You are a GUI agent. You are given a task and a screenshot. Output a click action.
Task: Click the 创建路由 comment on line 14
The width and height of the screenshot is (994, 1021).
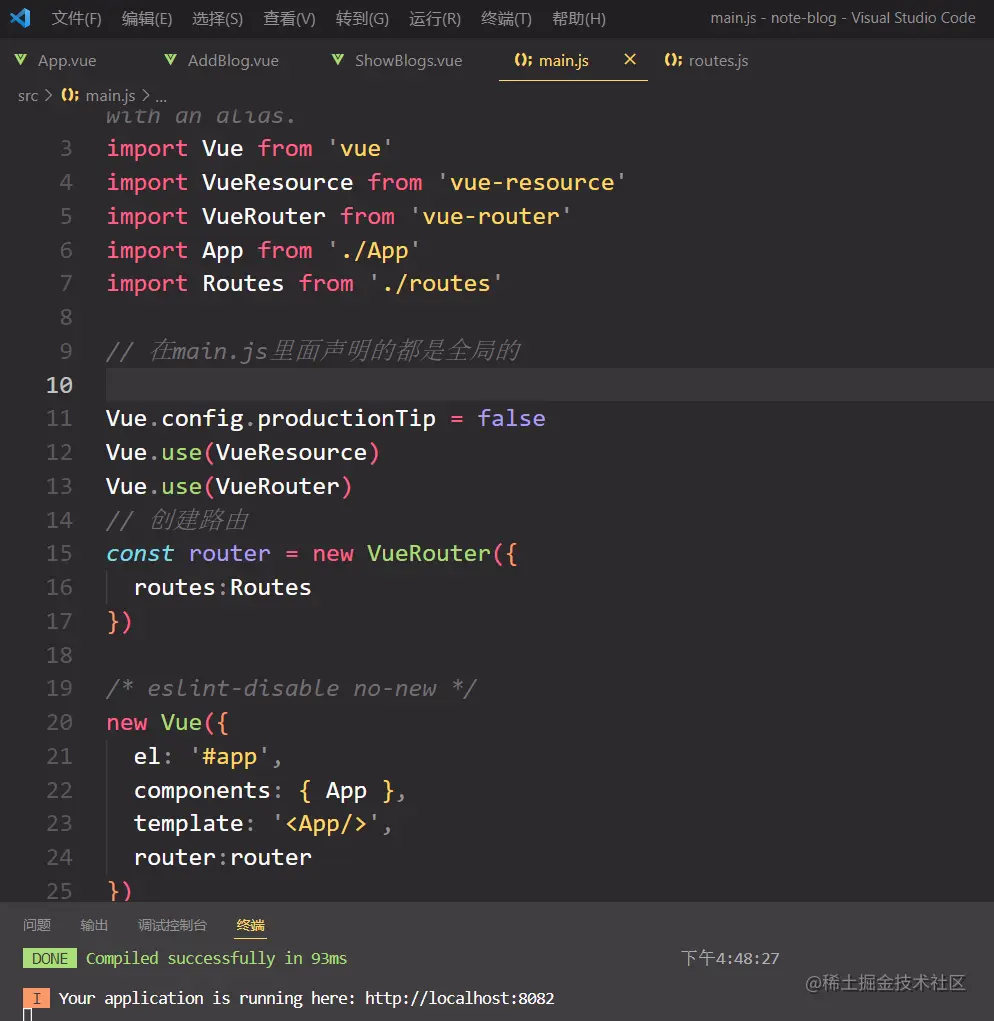(177, 520)
